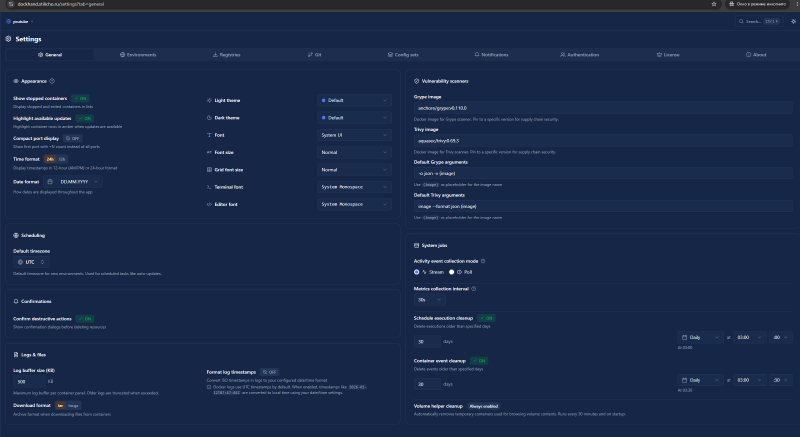
Task: Click the icon beside System jobs heading
Action: (x=416, y=246)
